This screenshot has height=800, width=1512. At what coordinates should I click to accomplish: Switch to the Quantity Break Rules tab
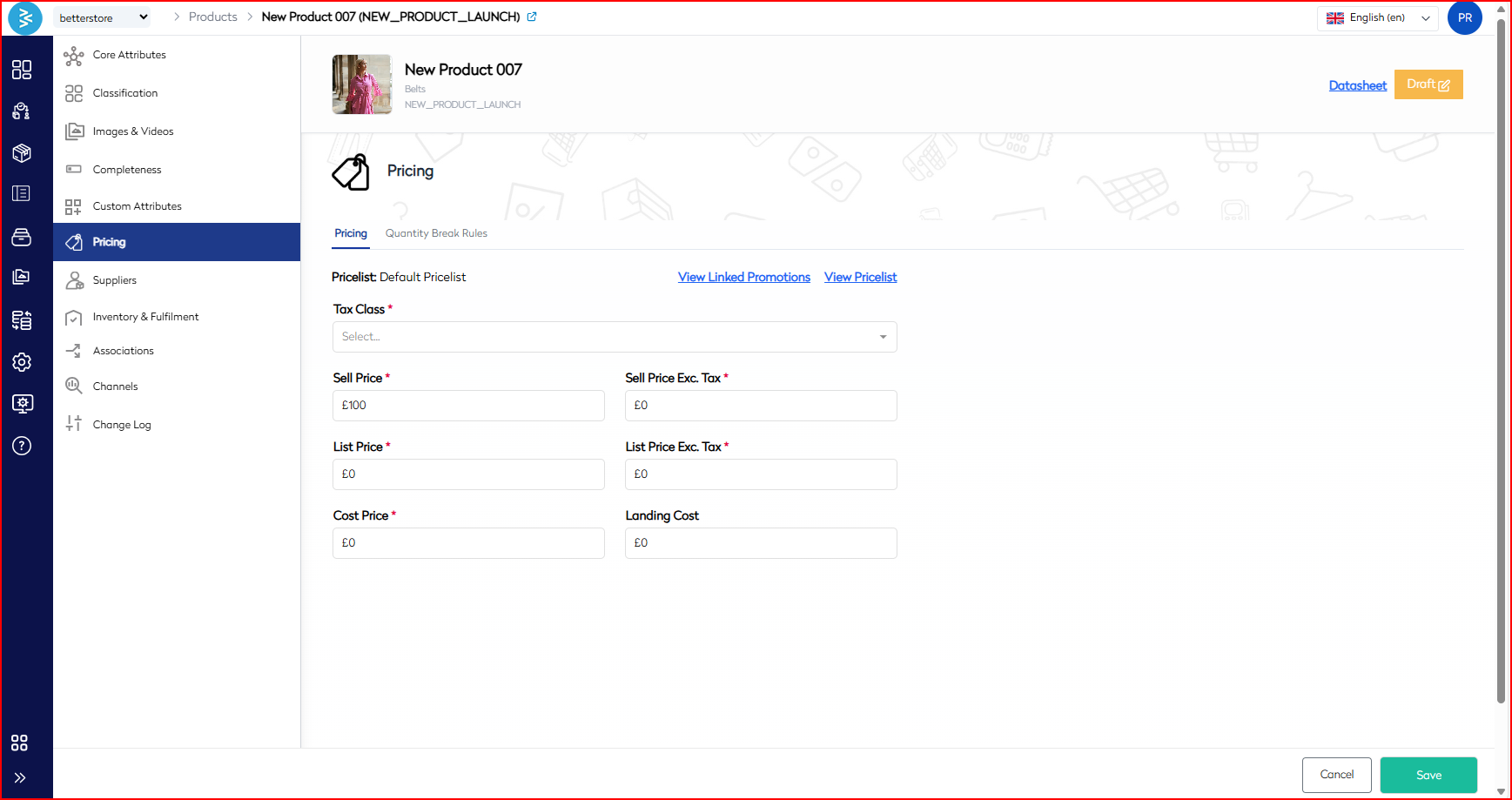pyautogui.click(x=436, y=233)
